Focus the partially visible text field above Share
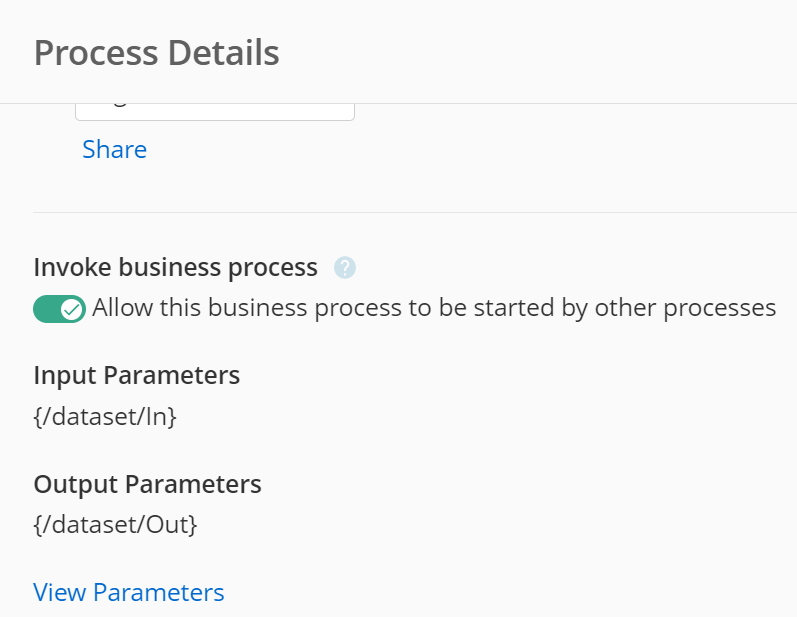 click(215, 112)
